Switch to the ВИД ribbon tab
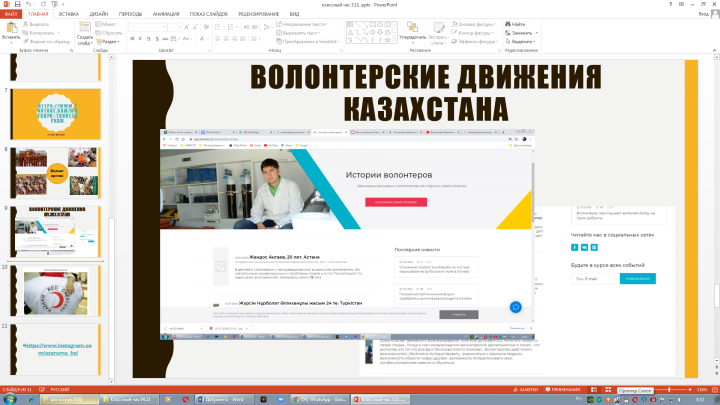The height and width of the screenshot is (405, 720). click(294, 14)
